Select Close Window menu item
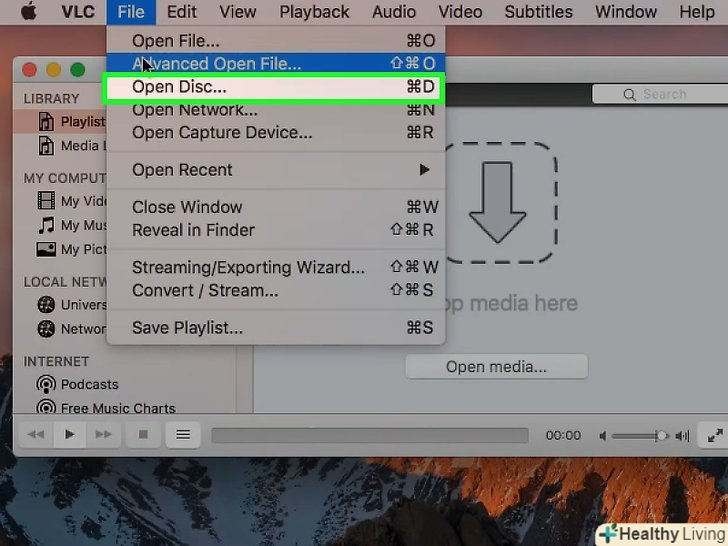The height and width of the screenshot is (546, 728). [x=276, y=207]
